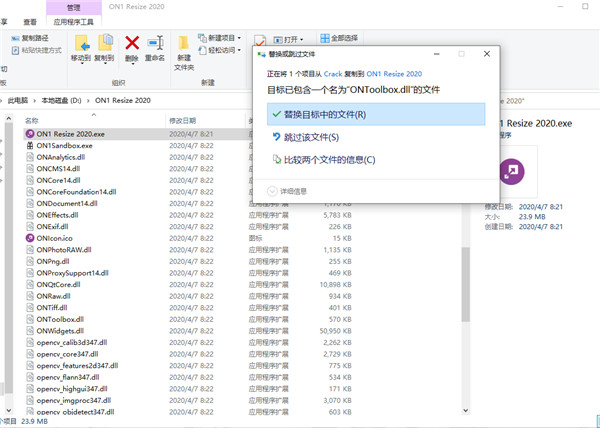The image size is (600, 428).
Task: Click the Crack source folder link
Action: [333, 74]
